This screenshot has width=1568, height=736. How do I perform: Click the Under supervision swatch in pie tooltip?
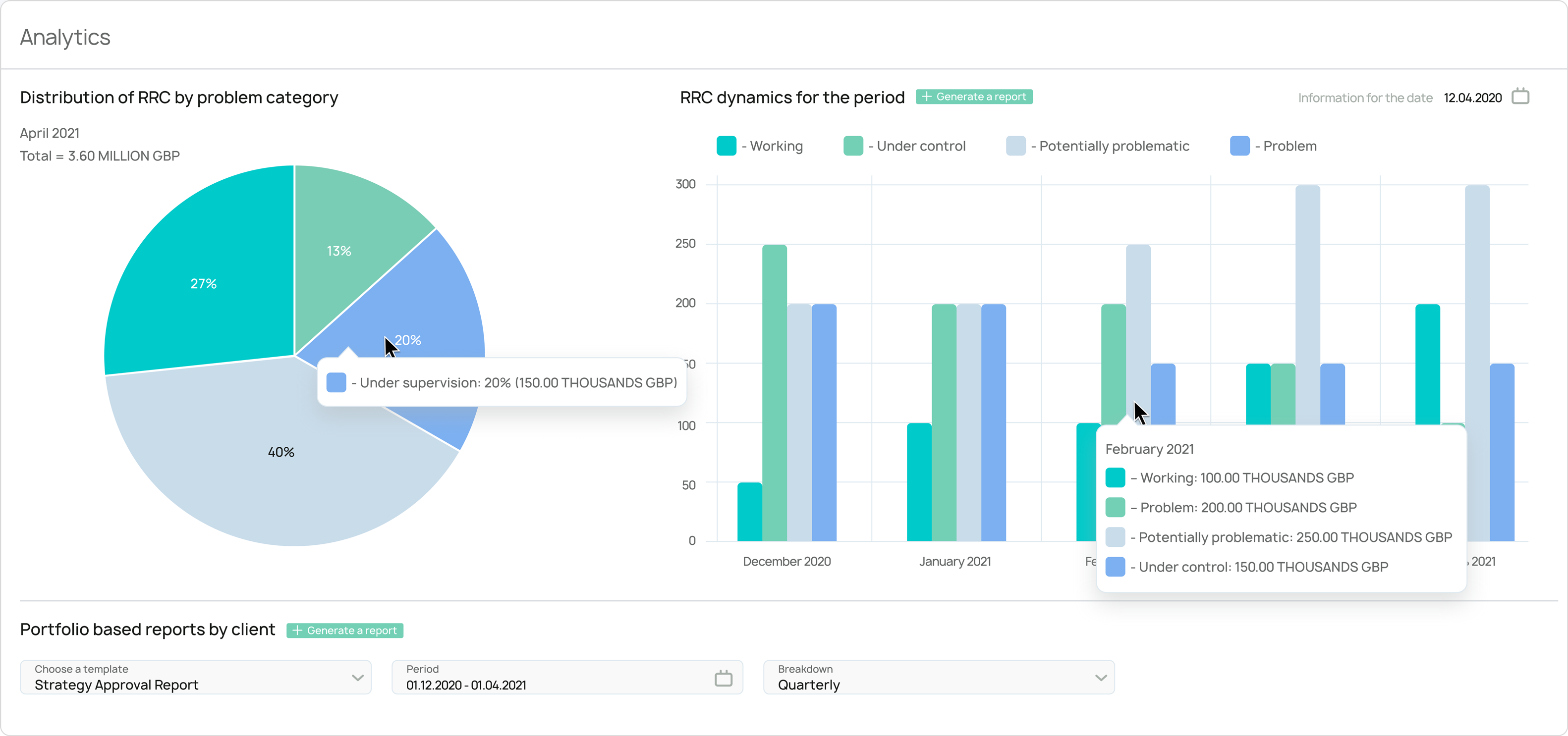(x=336, y=382)
